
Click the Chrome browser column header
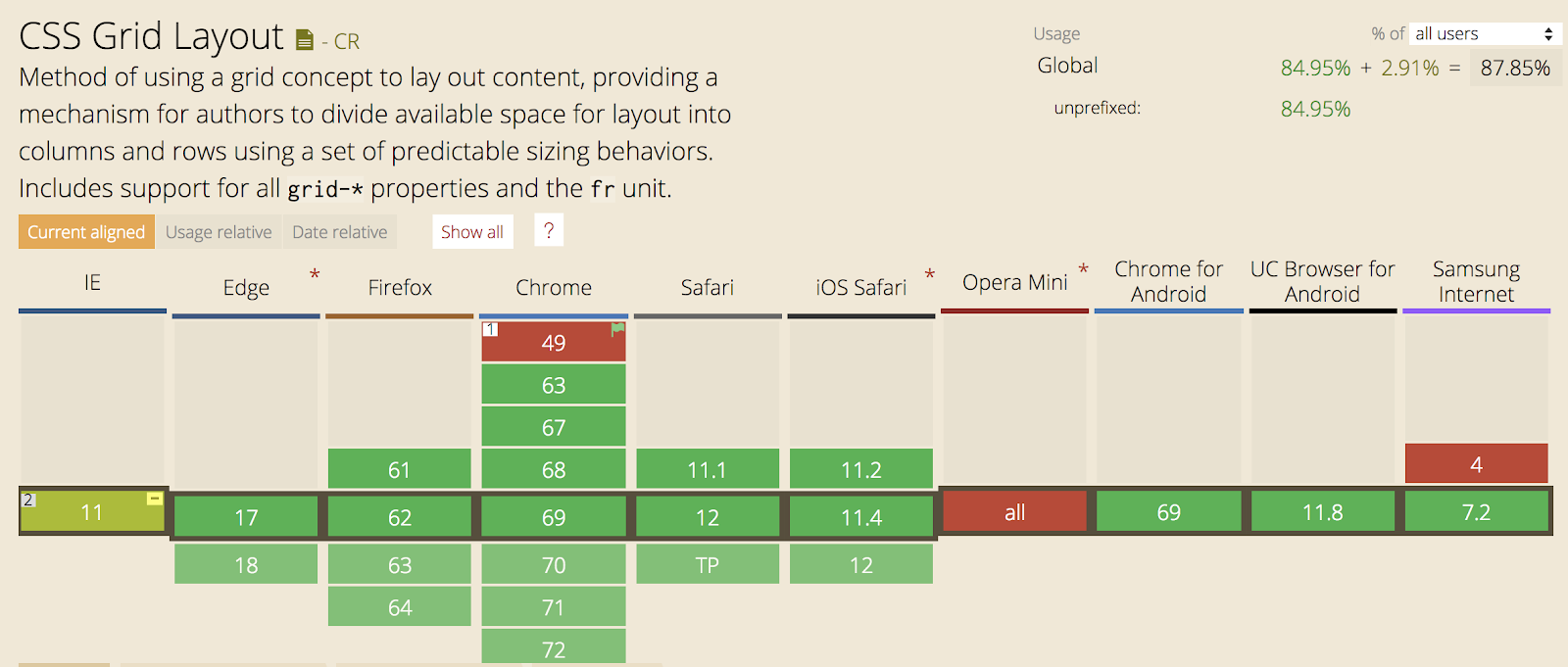[x=554, y=288]
